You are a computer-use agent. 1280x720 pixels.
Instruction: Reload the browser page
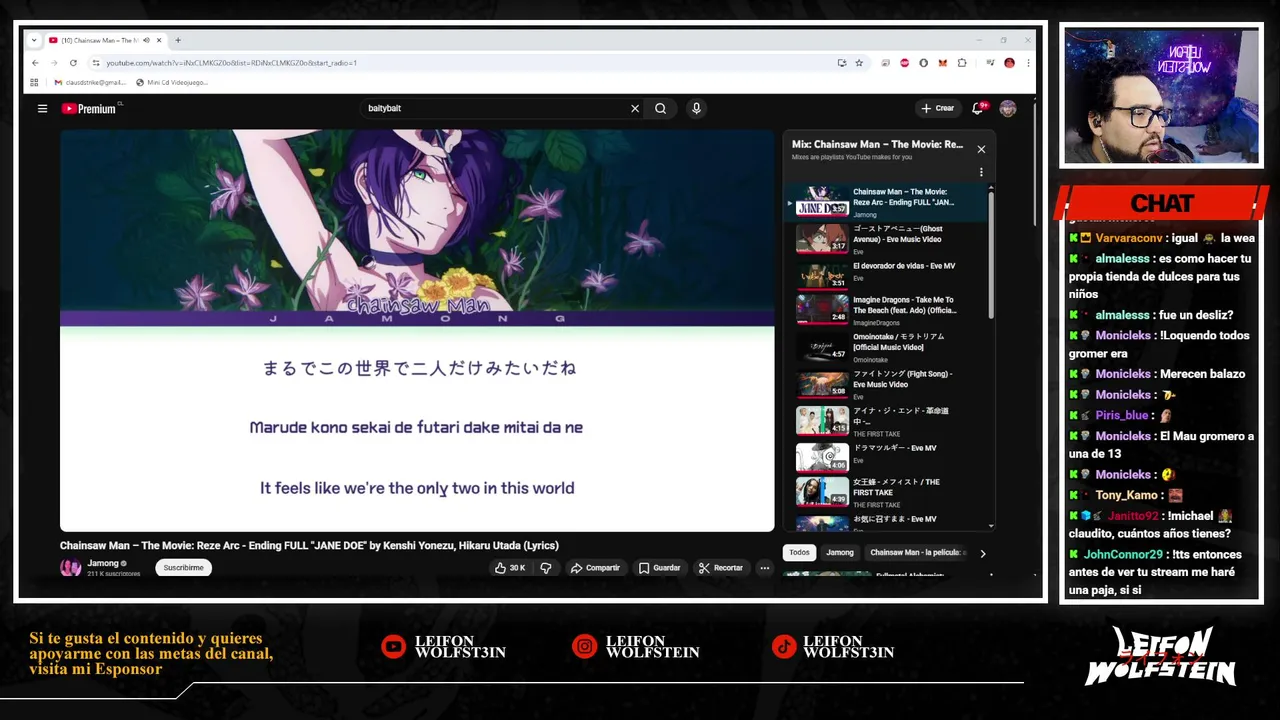(73, 63)
